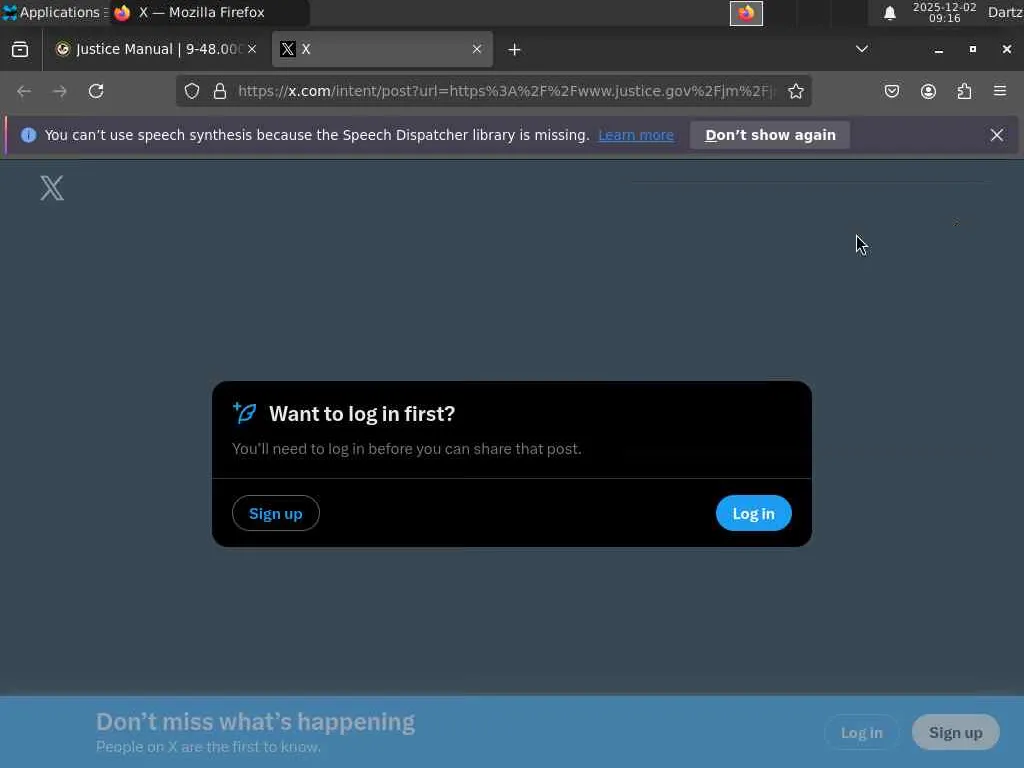Click the padlock site security icon
1024x768 pixels.
[220, 91]
